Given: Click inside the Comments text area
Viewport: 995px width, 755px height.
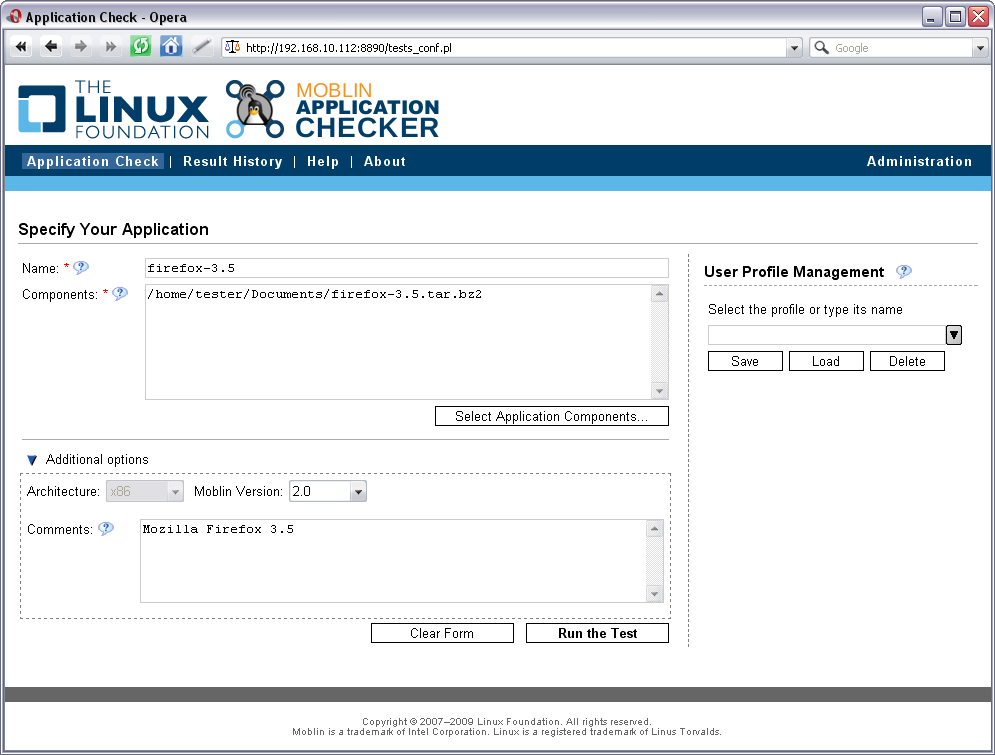Looking at the screenshot, I should [393, 561].
